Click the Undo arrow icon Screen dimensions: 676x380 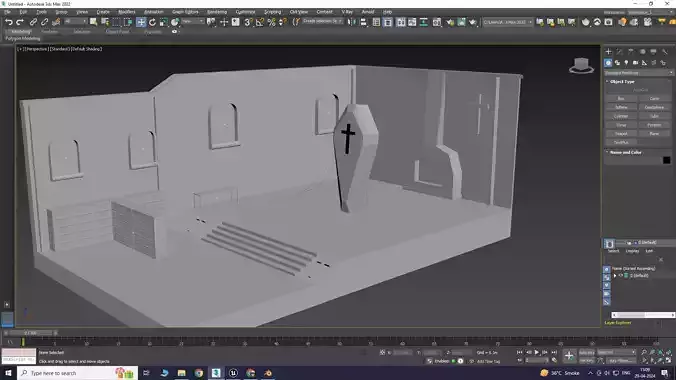coord(9,22)
